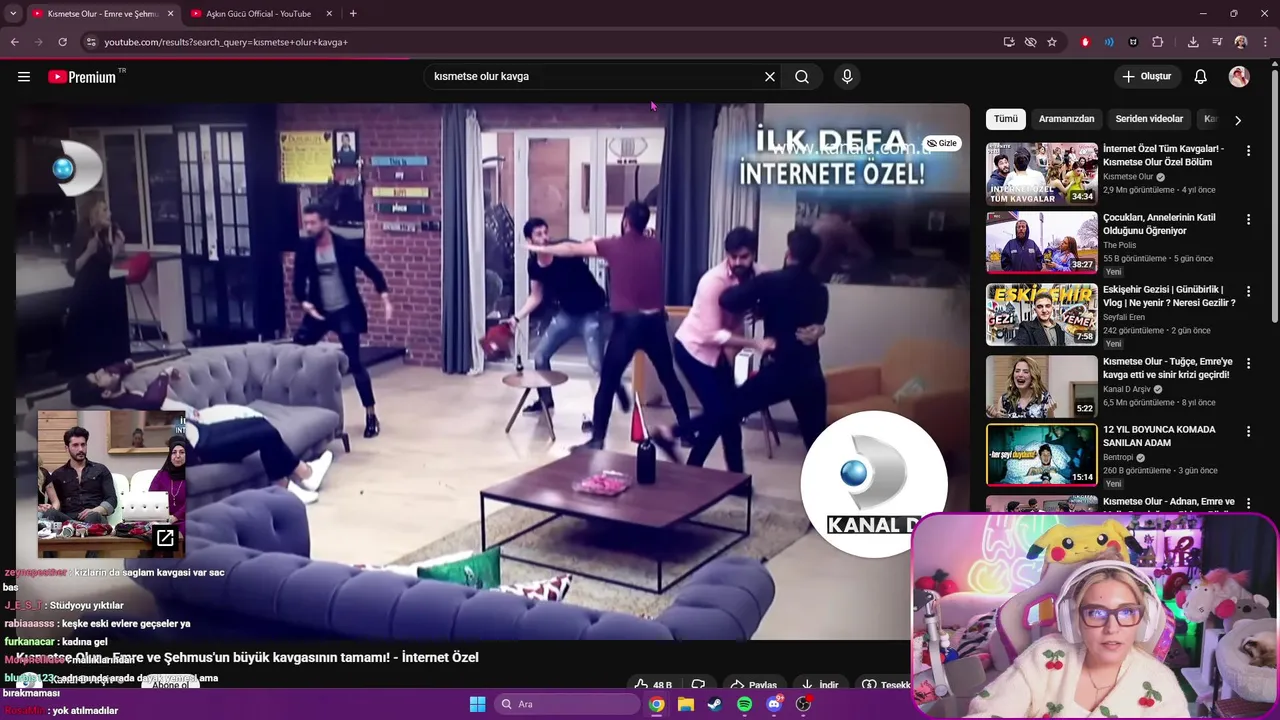Viewport: 1280px width, 720px height.
Task: Open the Kanal D Arşiv channel link
Action: tap(1127, 389)
